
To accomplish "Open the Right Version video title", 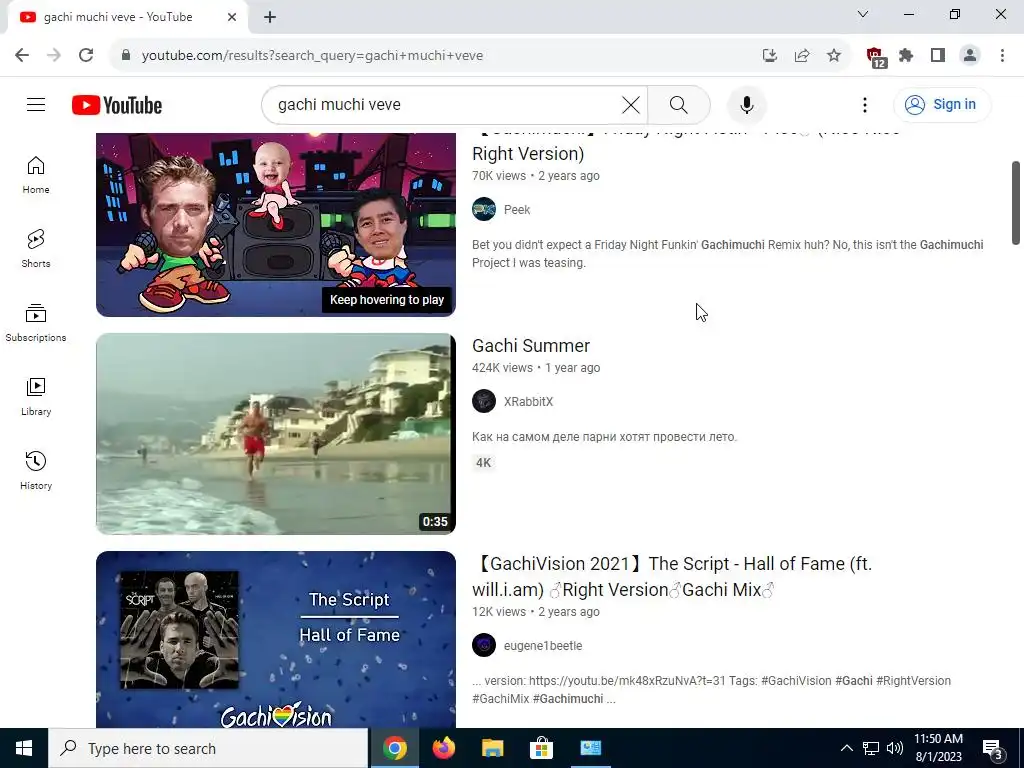I will pyautogui.click(x=686, y=148).
